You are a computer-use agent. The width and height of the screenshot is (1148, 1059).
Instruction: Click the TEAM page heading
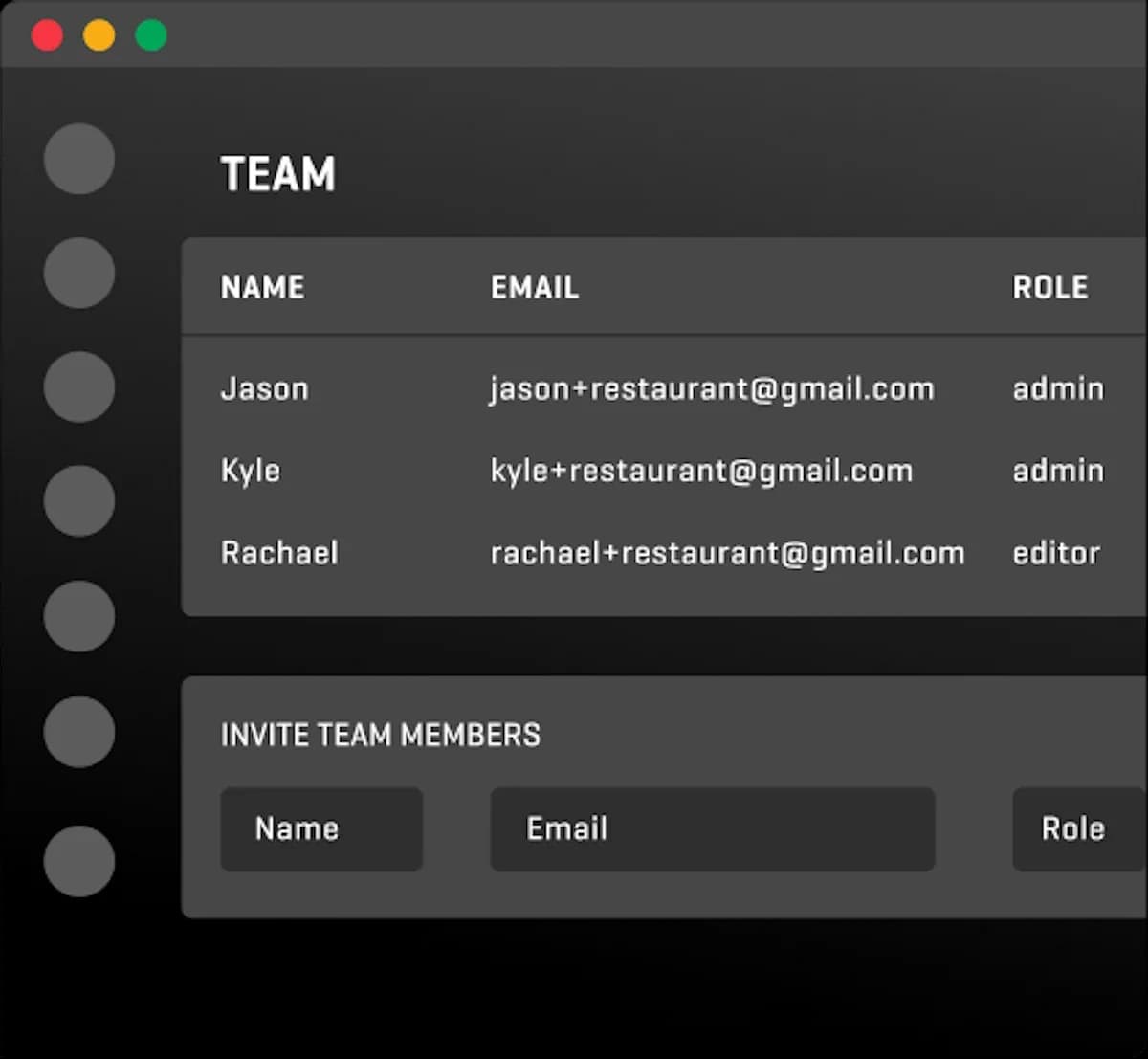(278, 174)
